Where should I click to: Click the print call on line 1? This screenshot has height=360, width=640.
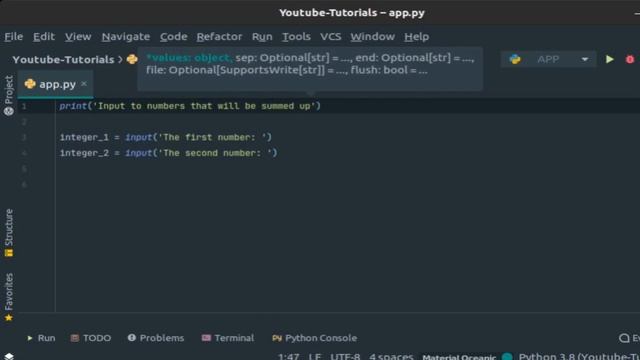point(73,106)
